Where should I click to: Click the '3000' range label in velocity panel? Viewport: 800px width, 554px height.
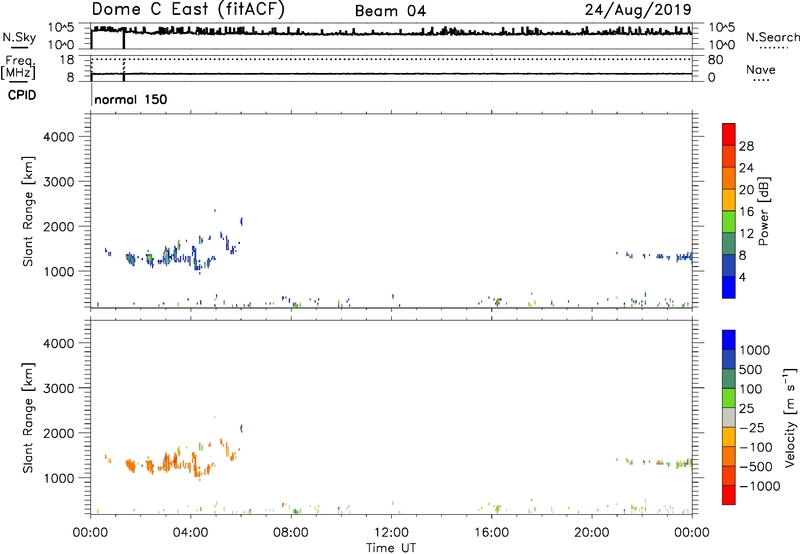pos(58,388)
